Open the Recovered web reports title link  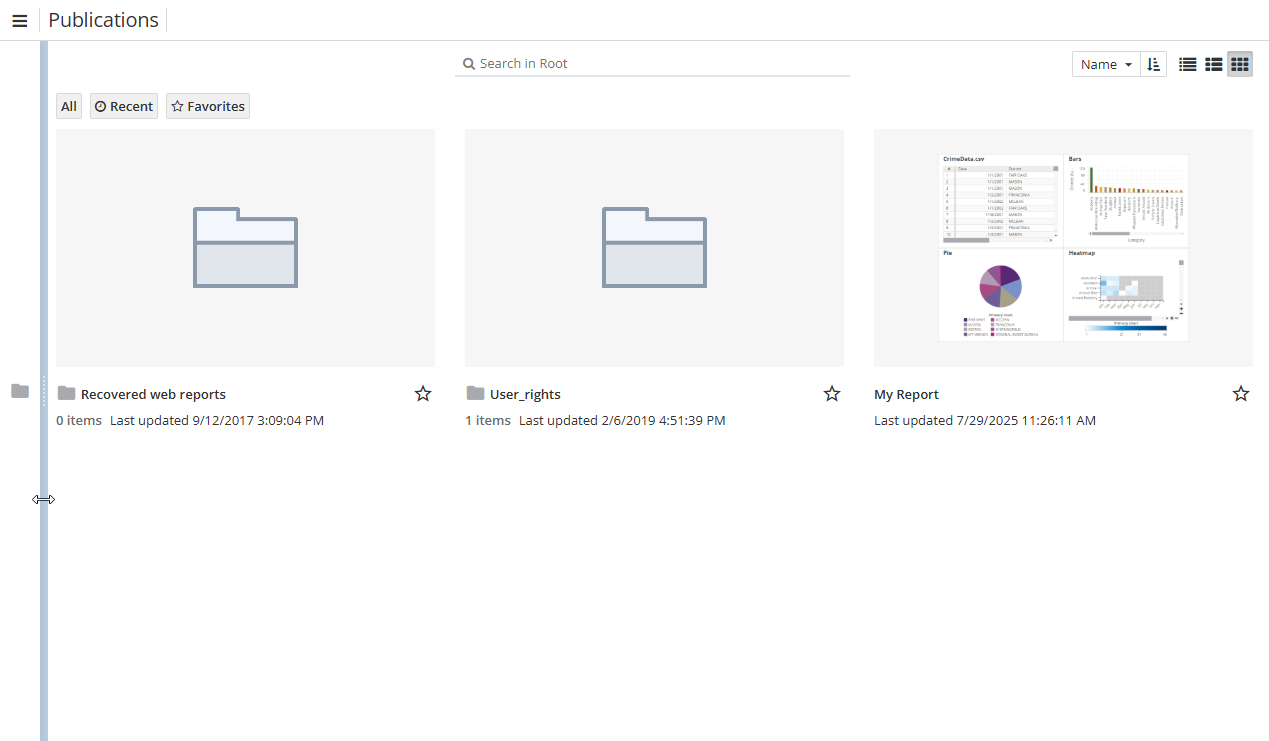tap(153, 394)
